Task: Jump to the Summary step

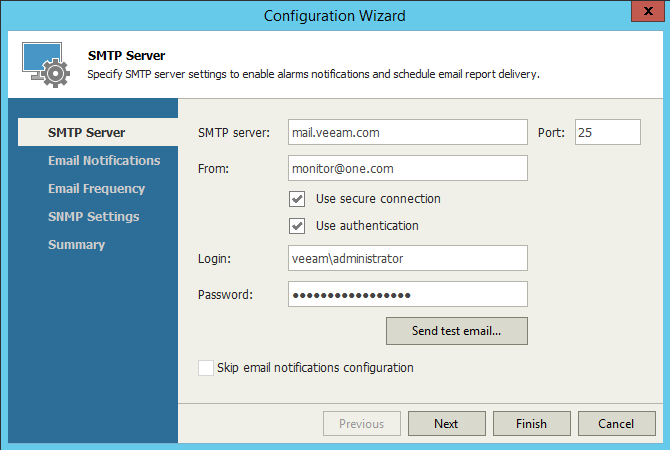Action: (x=76, y=244)
